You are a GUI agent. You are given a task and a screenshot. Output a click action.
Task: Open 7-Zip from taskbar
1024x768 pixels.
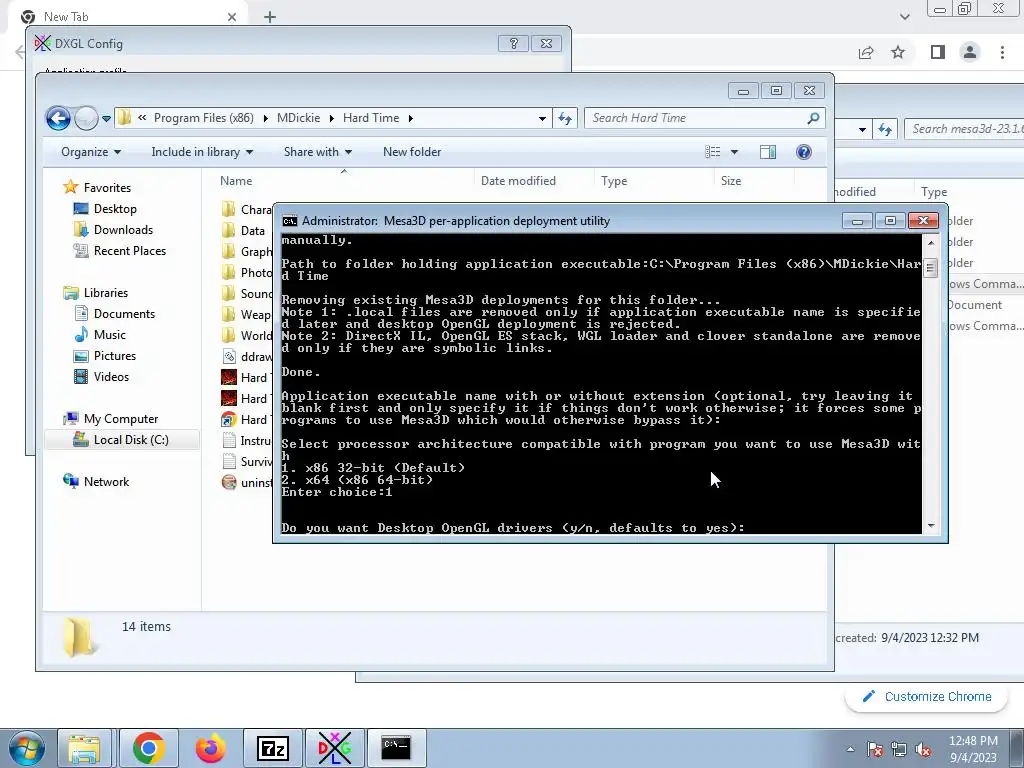click(x=273, y=748)
